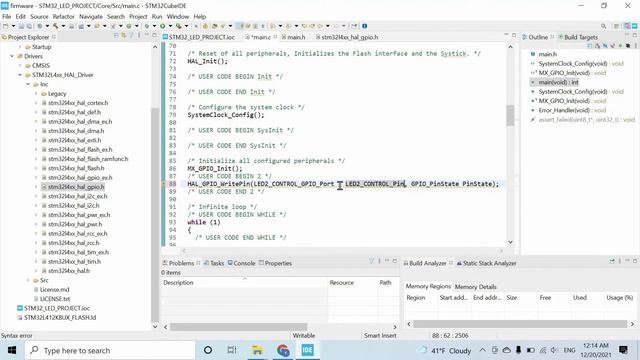Click the Save toolbar icon
This screenshot has width=640, height=360.
click(x=22, y=26)
